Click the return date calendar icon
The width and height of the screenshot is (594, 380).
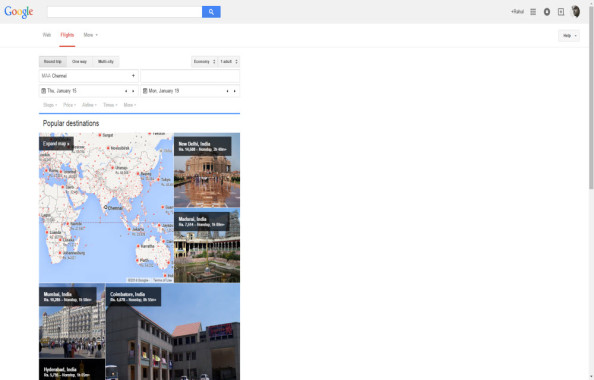click(145, 91)
